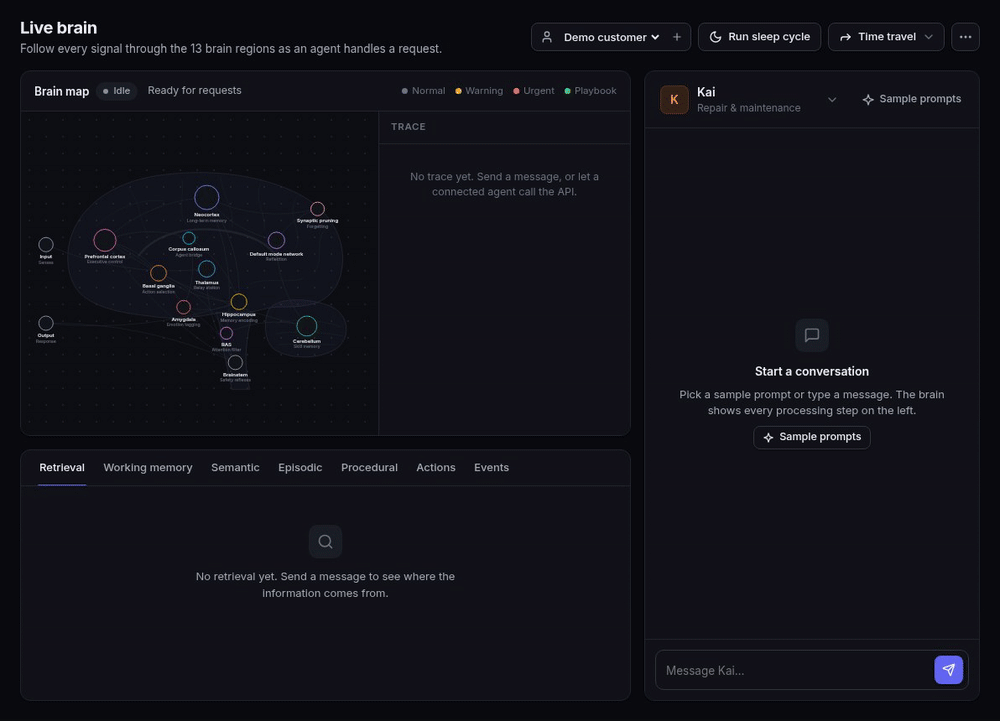
Task: Select the Prefrontal cortex node
Action: [x=105, y=240]
